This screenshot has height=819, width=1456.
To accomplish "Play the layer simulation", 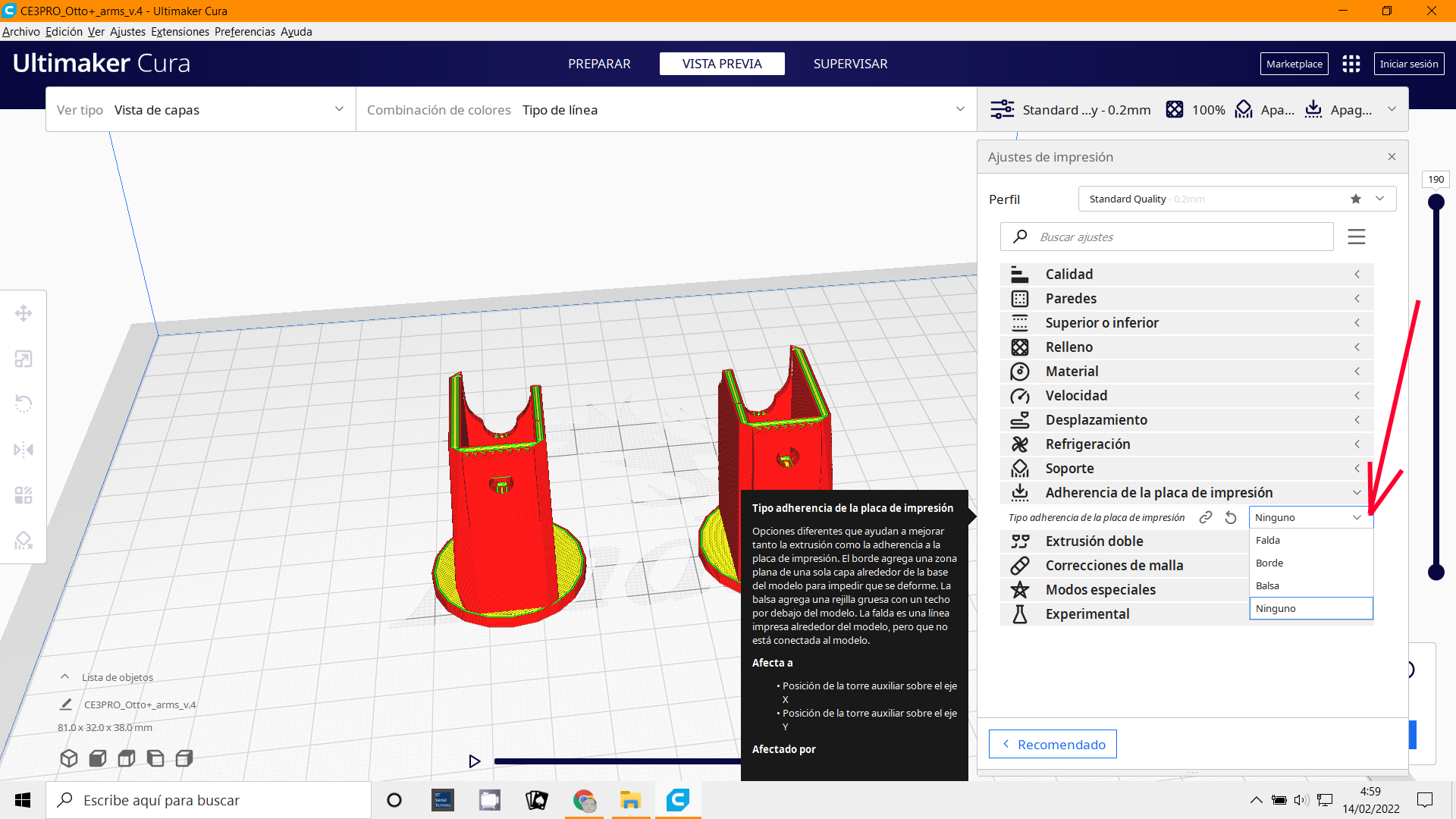I will pos(475,761).
